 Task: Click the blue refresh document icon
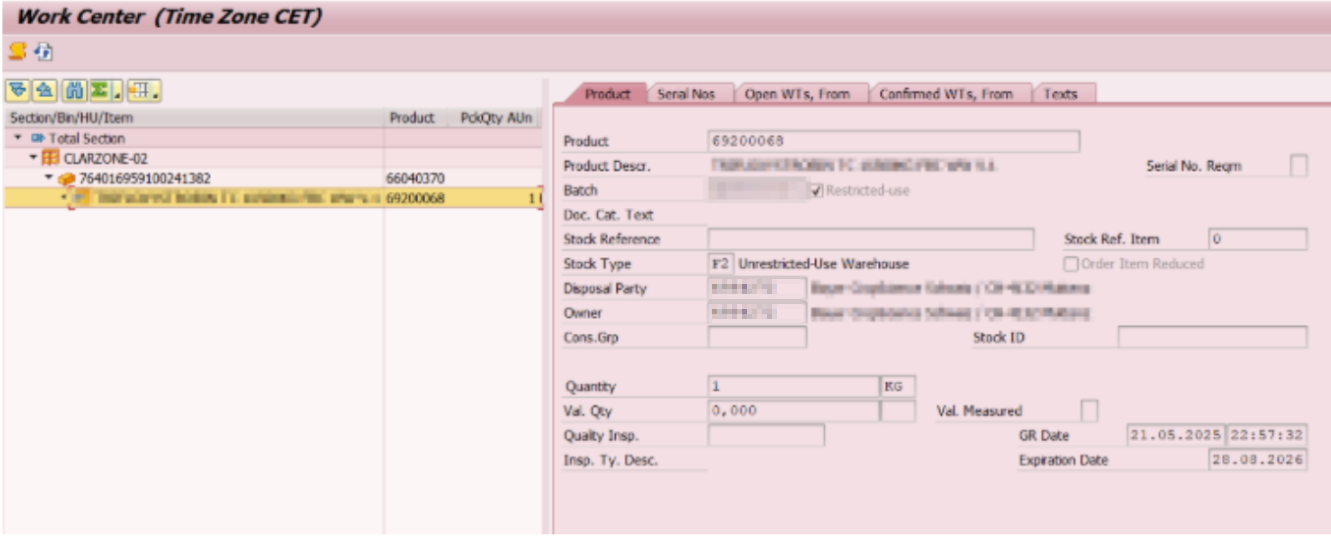click(x=43, y=51)
